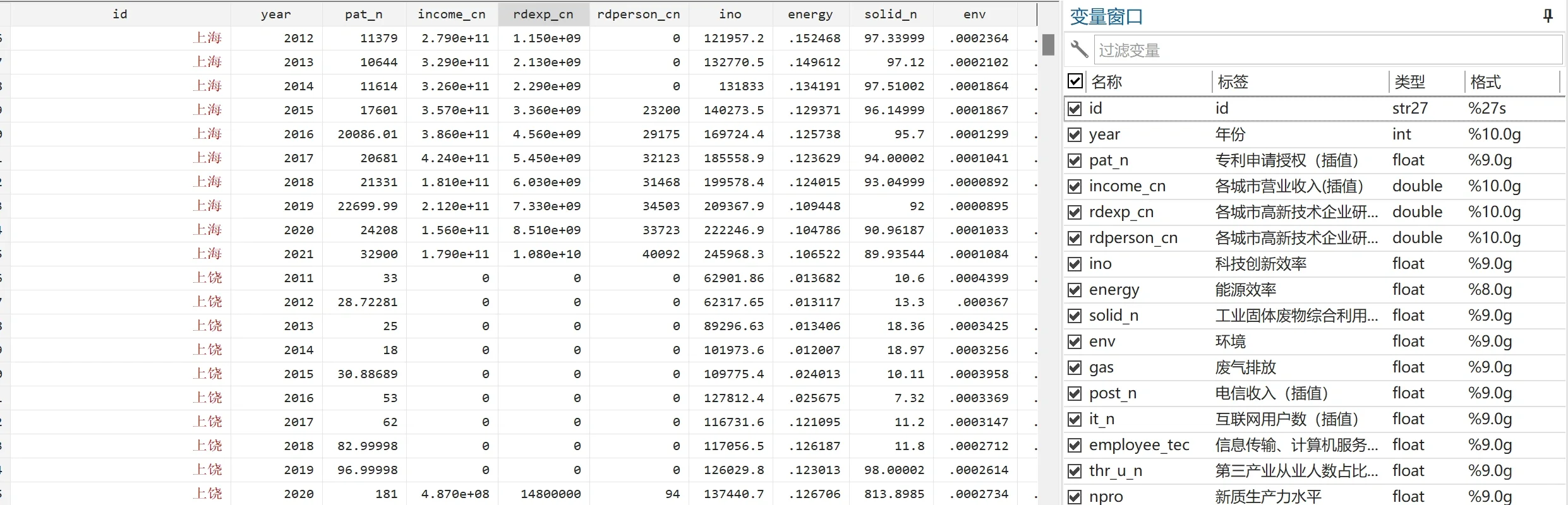Pin the 变量窗口 panel with pushpin icon
The width and height of the screenshot is (1568, 505).
click(x=1548, y=16)
